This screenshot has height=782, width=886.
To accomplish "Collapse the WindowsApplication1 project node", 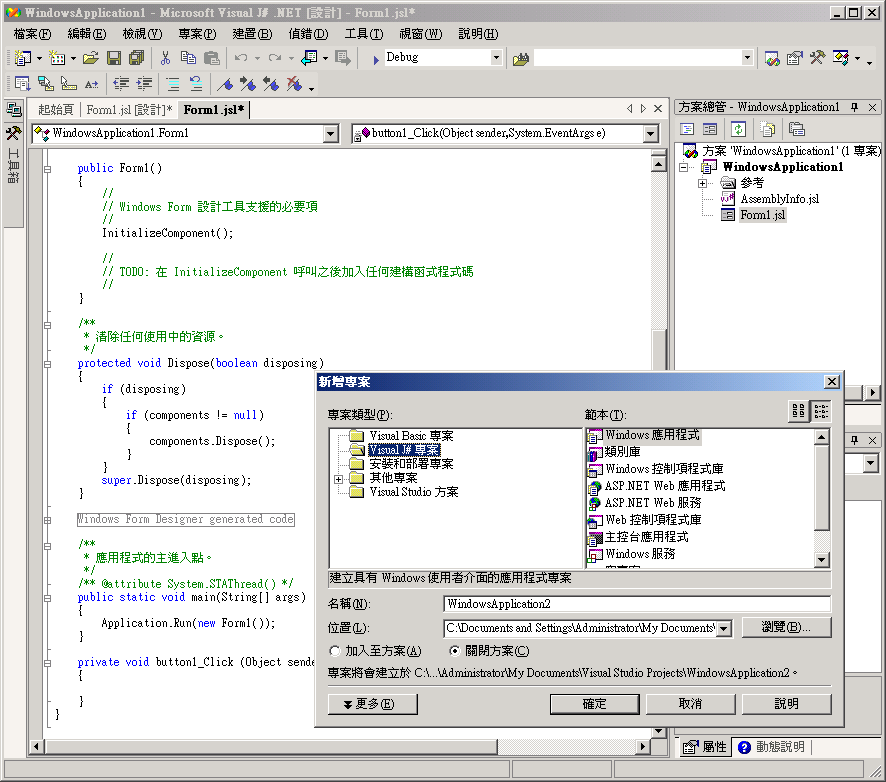I will [x=683, y=167].
